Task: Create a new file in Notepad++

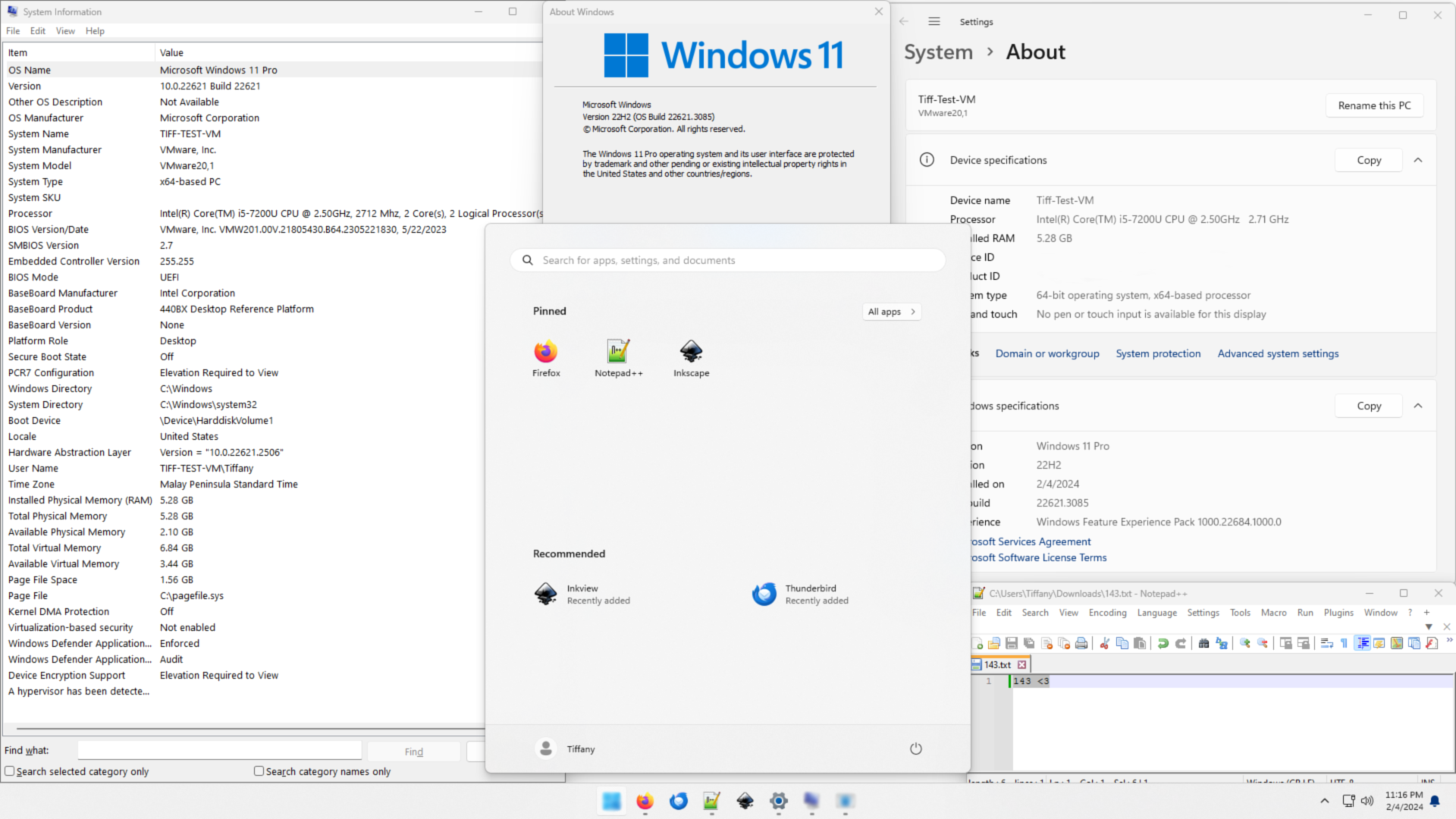Action: (977, 643)
